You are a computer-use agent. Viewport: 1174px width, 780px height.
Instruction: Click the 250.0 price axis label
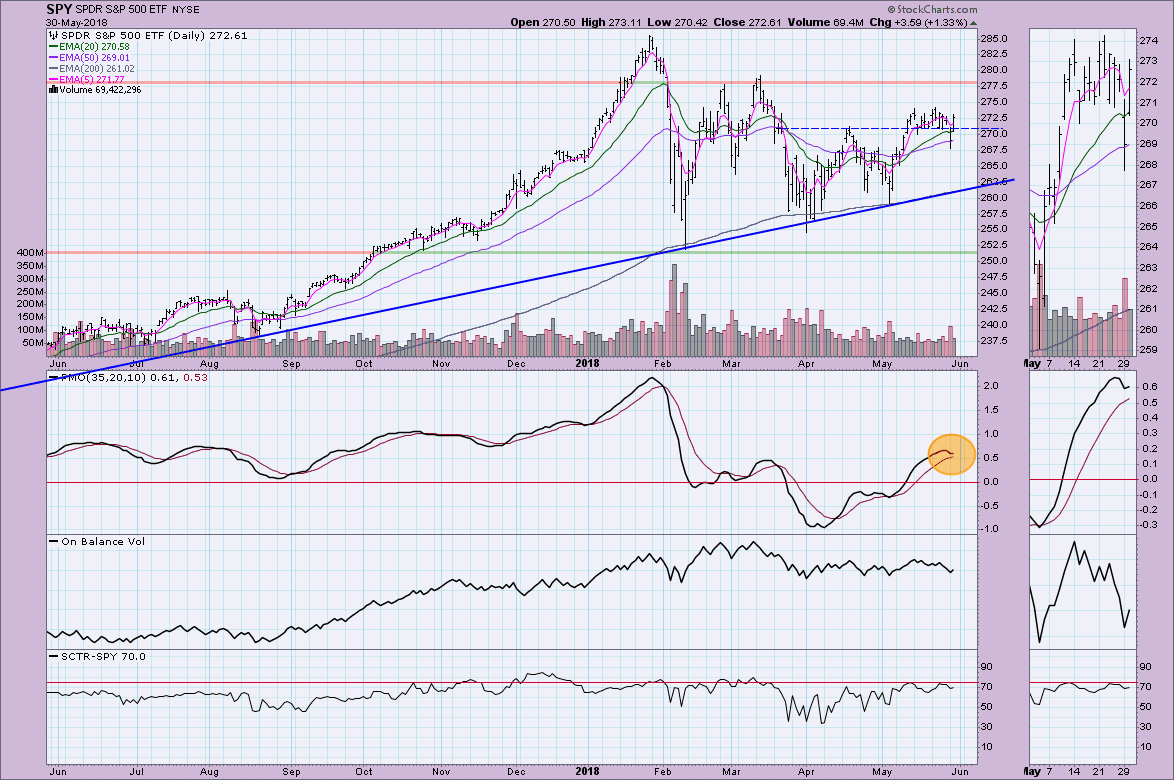[994, 261]
